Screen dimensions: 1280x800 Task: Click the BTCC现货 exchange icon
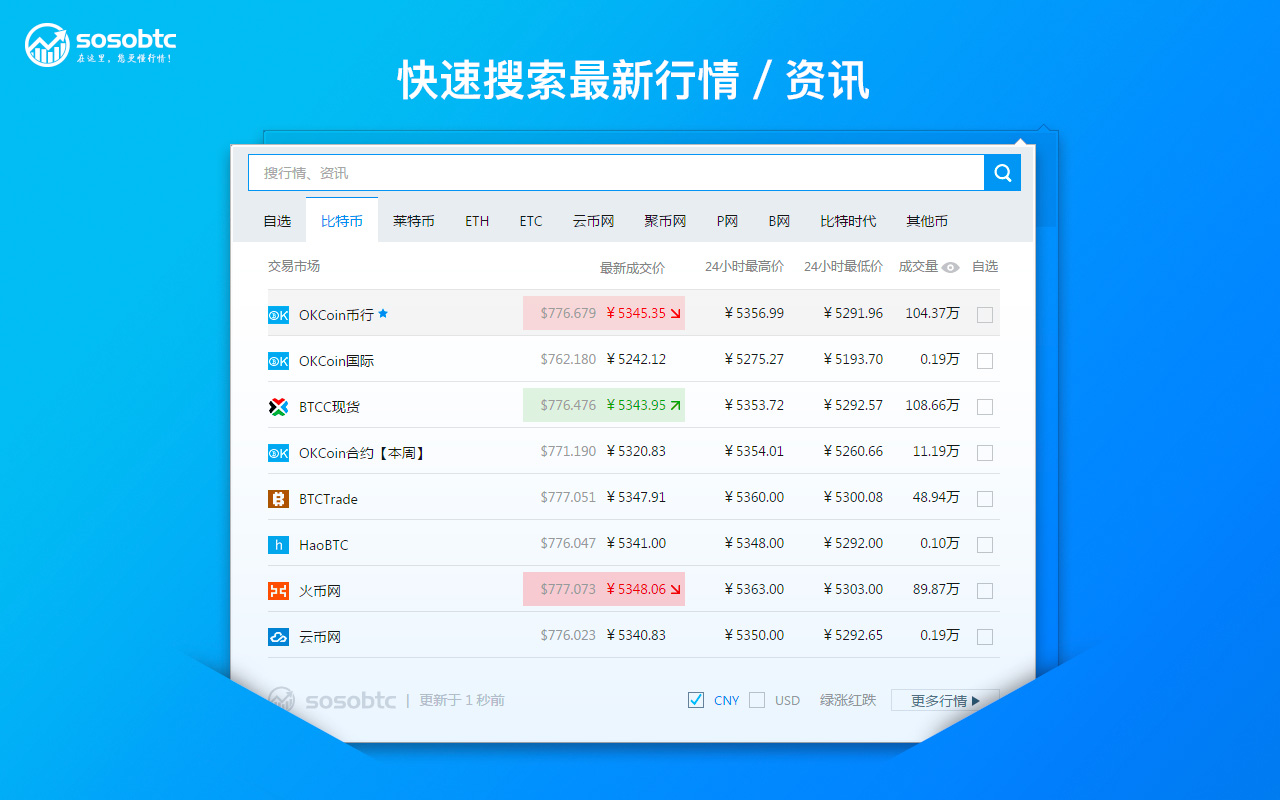[x=278, y=407]
